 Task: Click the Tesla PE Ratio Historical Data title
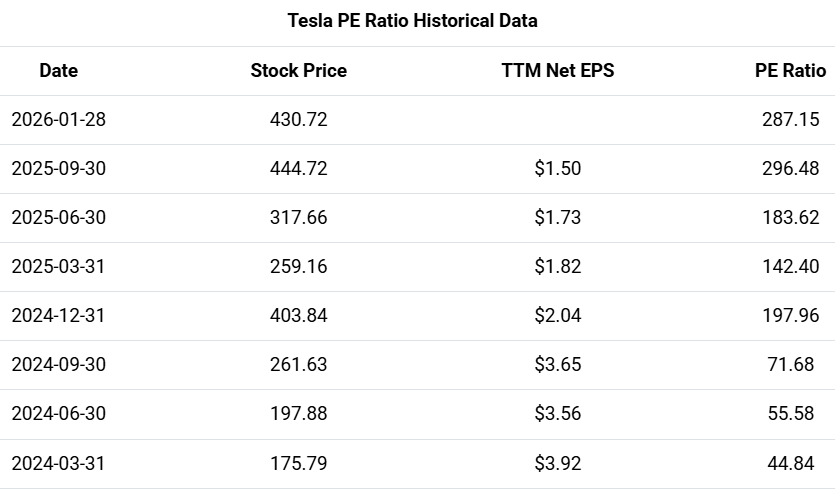[412, 20]
